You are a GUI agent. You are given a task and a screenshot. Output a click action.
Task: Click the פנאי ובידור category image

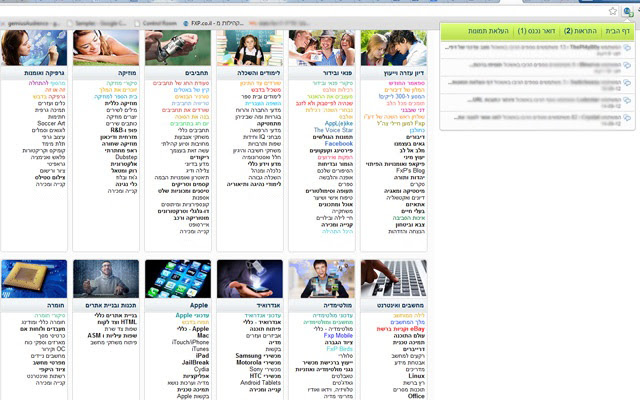322,48
